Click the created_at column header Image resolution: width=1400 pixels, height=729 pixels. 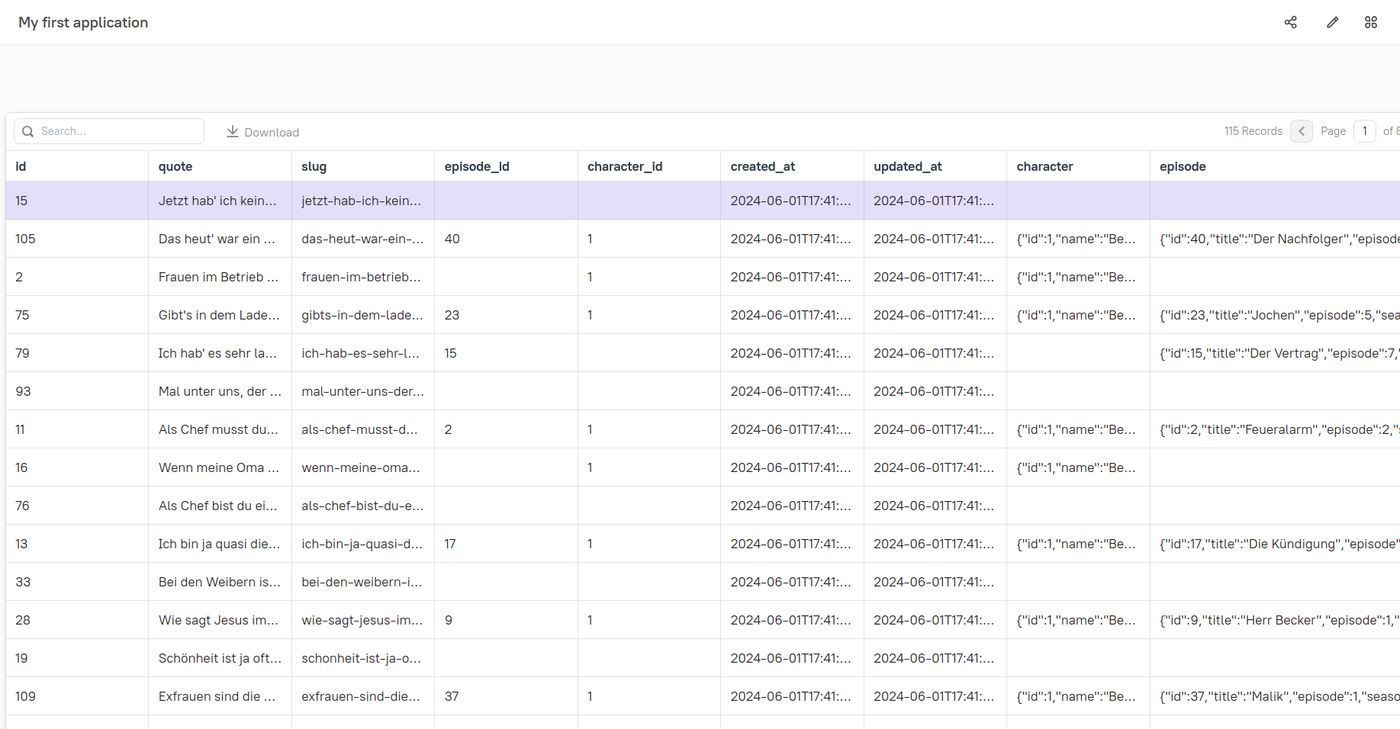pos(762,166)
